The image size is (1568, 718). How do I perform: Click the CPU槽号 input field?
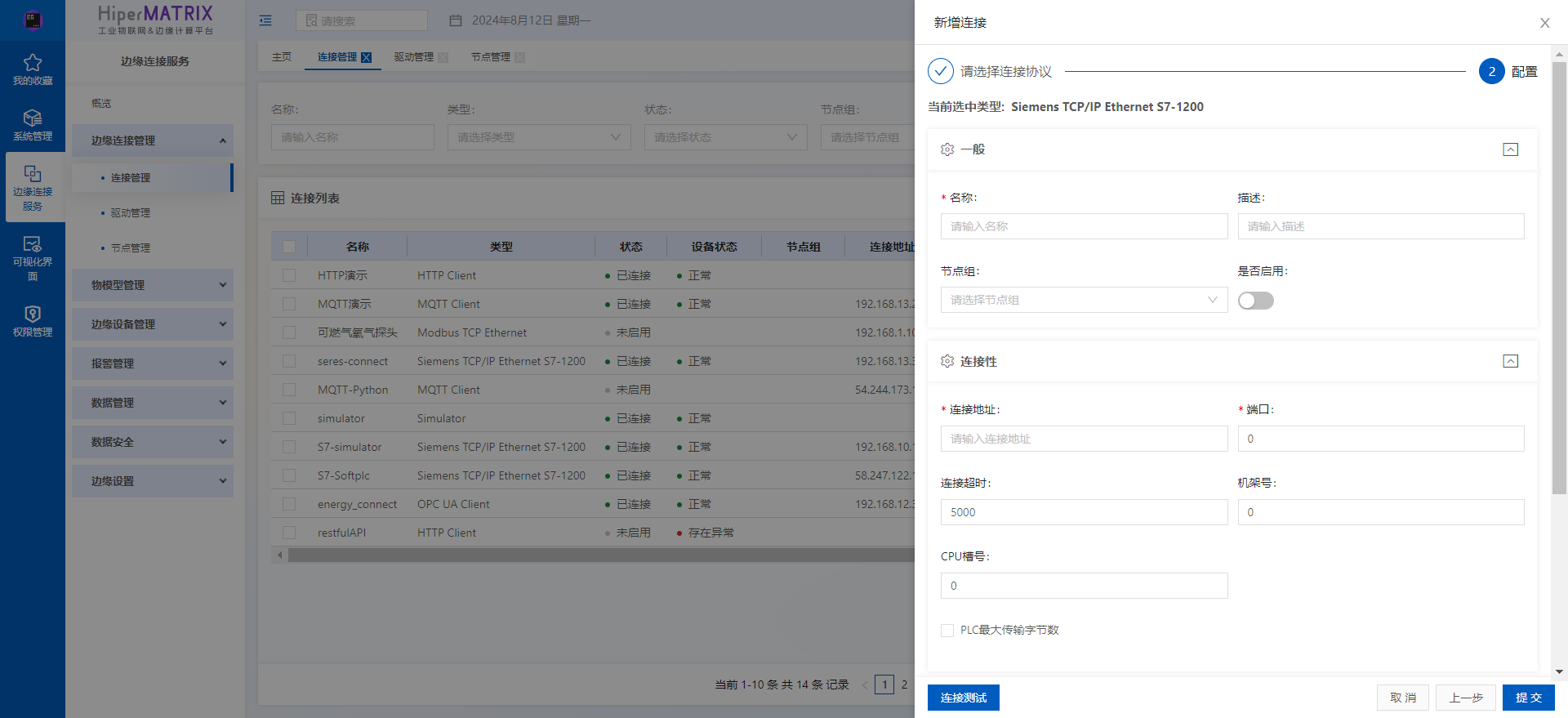[x=1084, y=586]
